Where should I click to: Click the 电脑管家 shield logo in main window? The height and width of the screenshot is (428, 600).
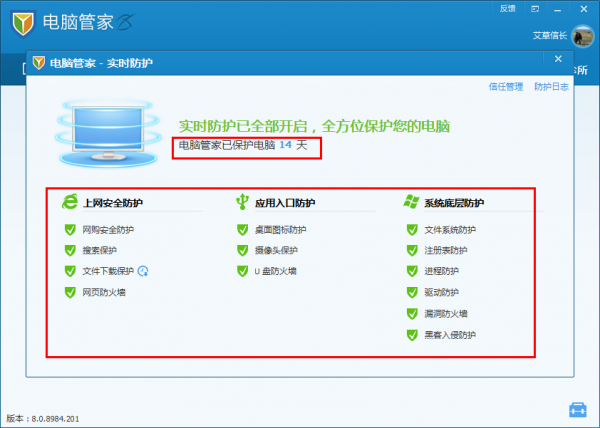[23, 23]
